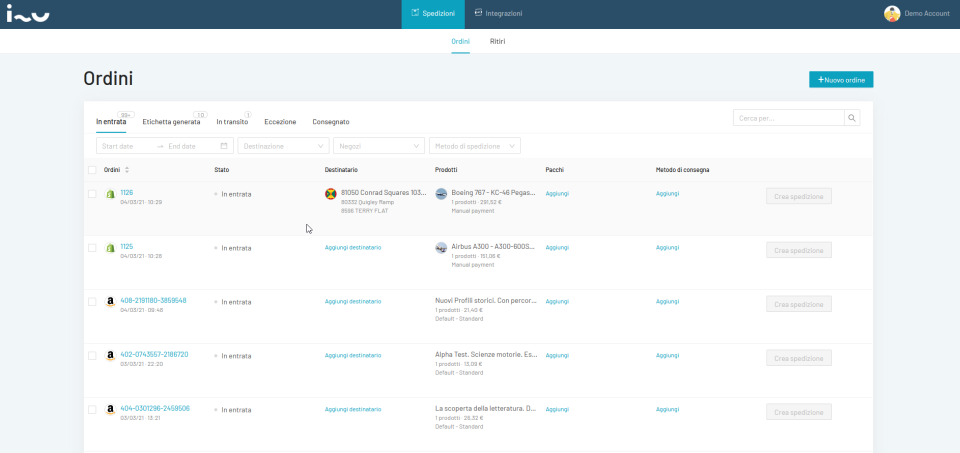Click recipient address 81050 Conrad Squares
This screenshot has height=453, width=960.
(384, 192)
